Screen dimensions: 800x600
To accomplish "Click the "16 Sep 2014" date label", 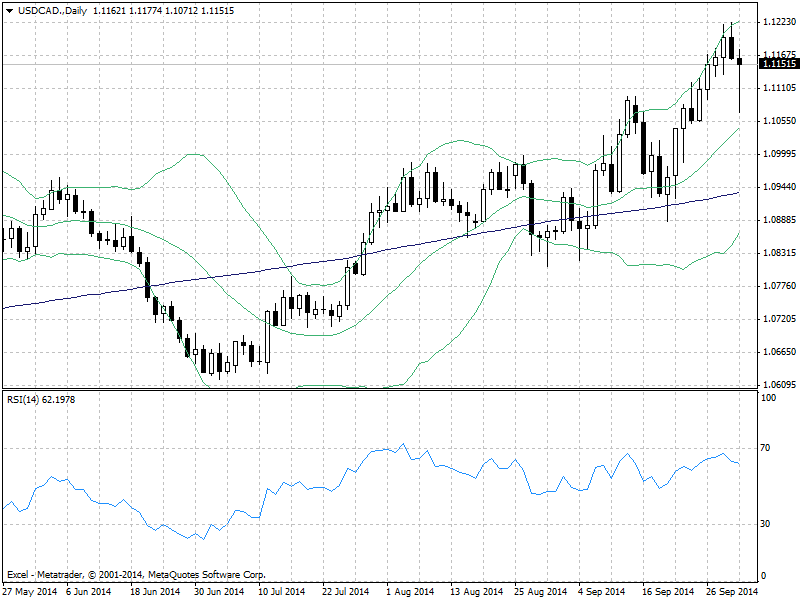I will point(668,591).
